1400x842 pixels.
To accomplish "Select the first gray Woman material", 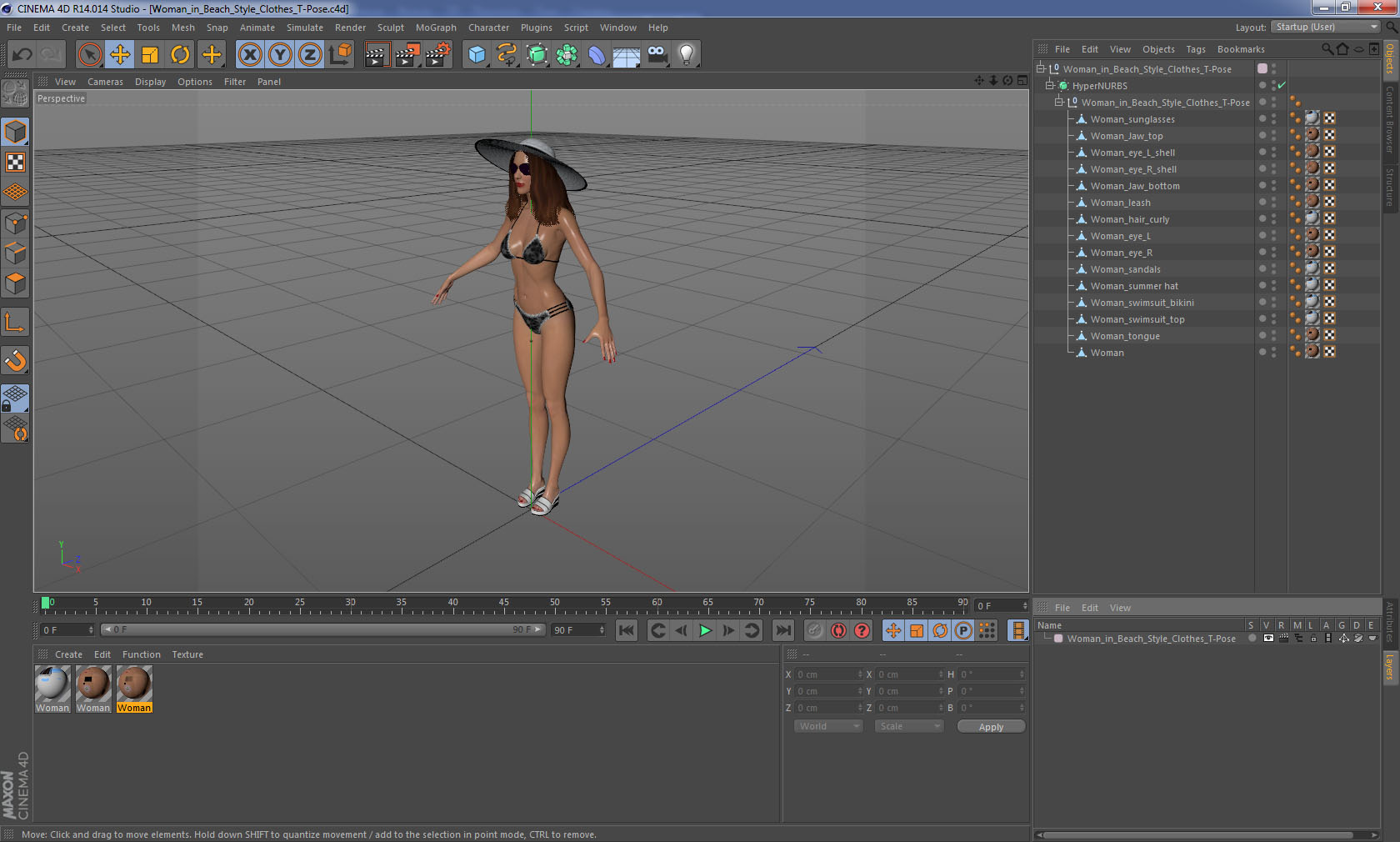I will tap(52, 689).
